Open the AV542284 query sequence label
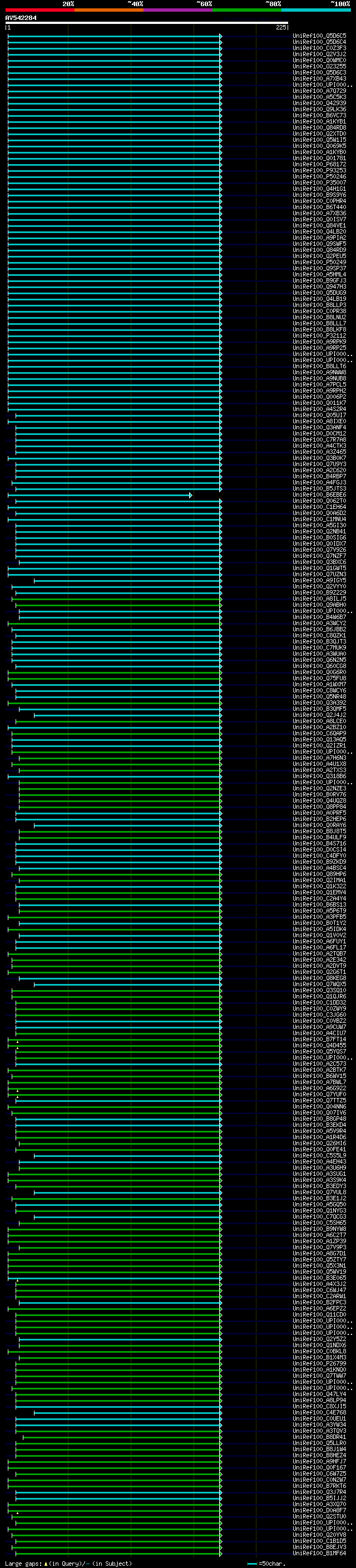Screen dimensions: 356x1568 (x=21, y=18)
